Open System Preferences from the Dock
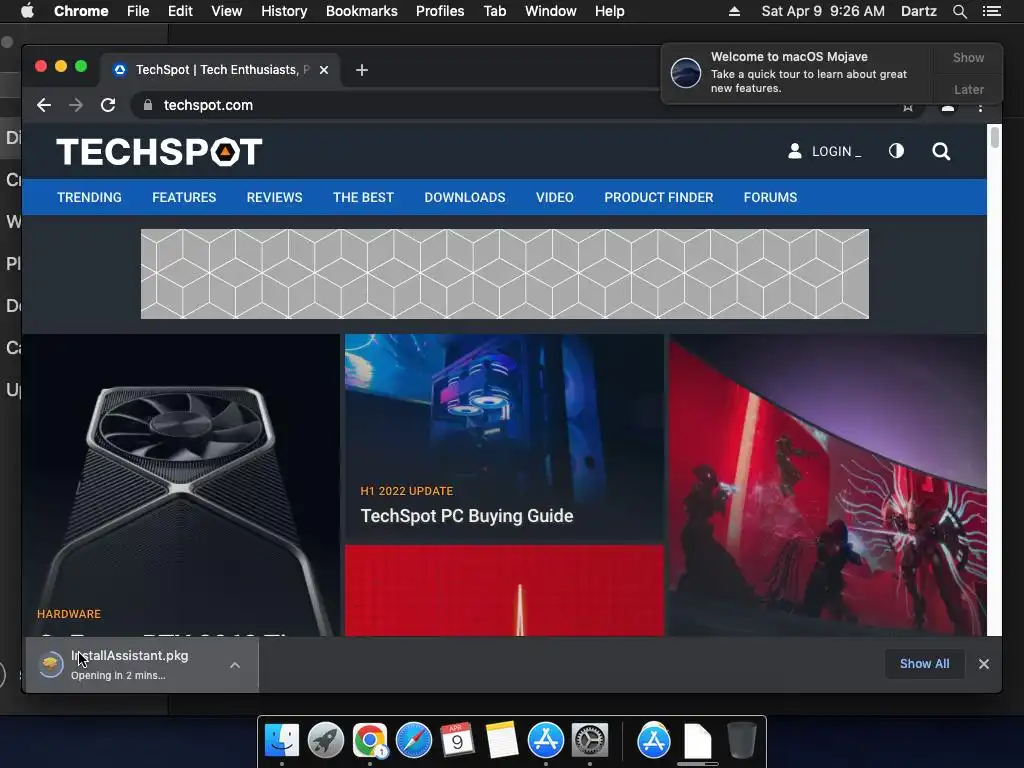 pyautogui.click(x=590, y=740)
